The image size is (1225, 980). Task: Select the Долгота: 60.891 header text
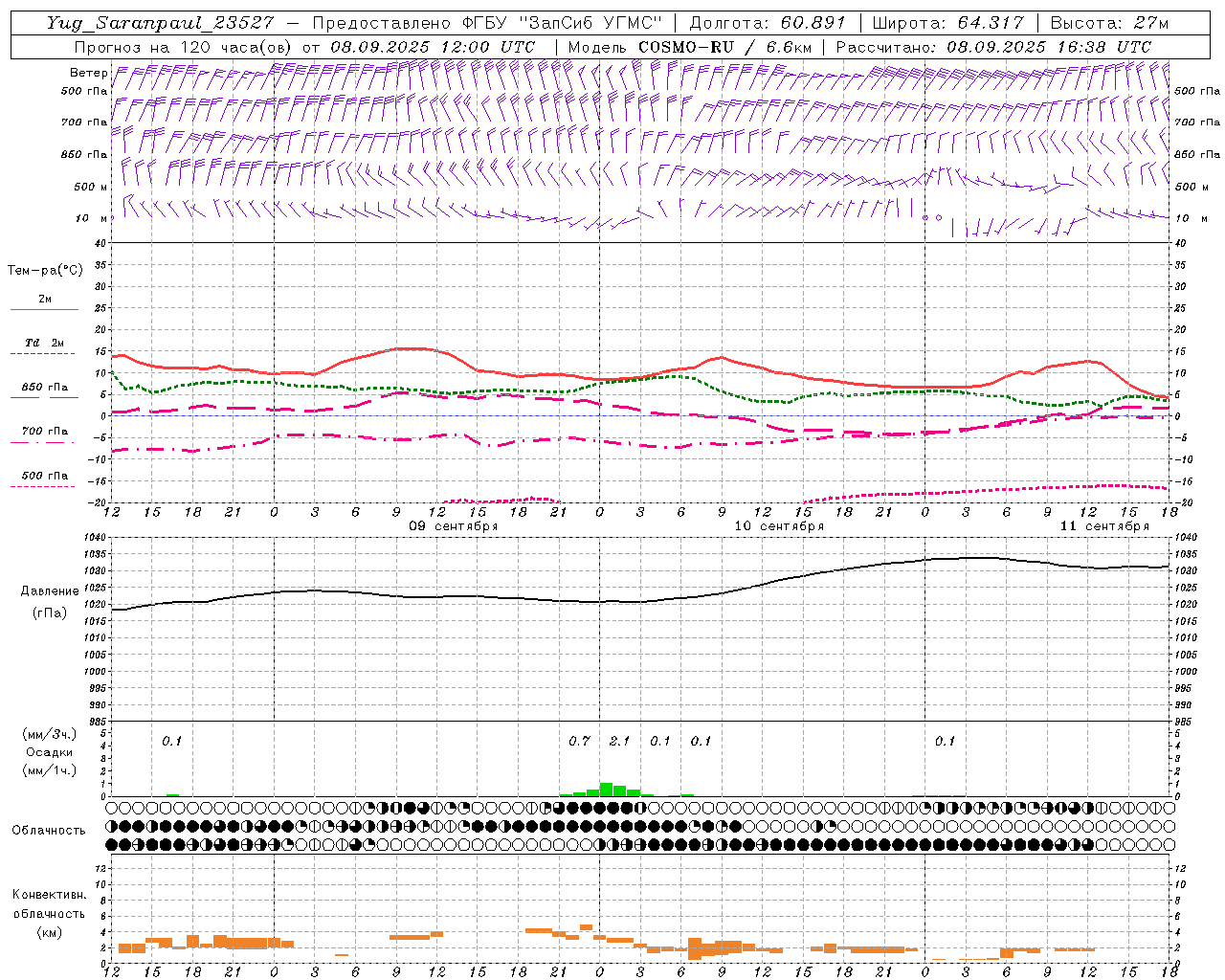pyautogui.click(x=768, y=23)
